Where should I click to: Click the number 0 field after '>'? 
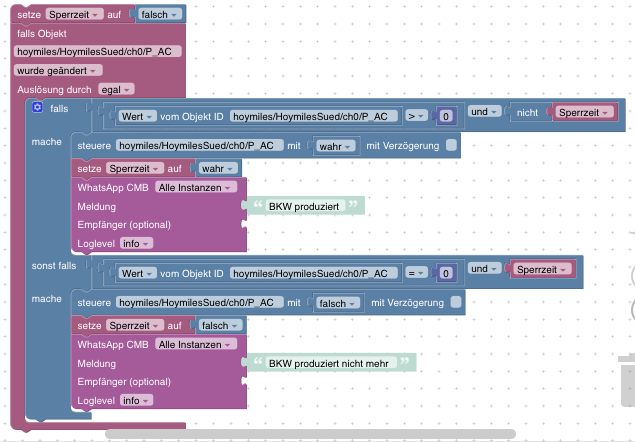[x=445, y=116]
